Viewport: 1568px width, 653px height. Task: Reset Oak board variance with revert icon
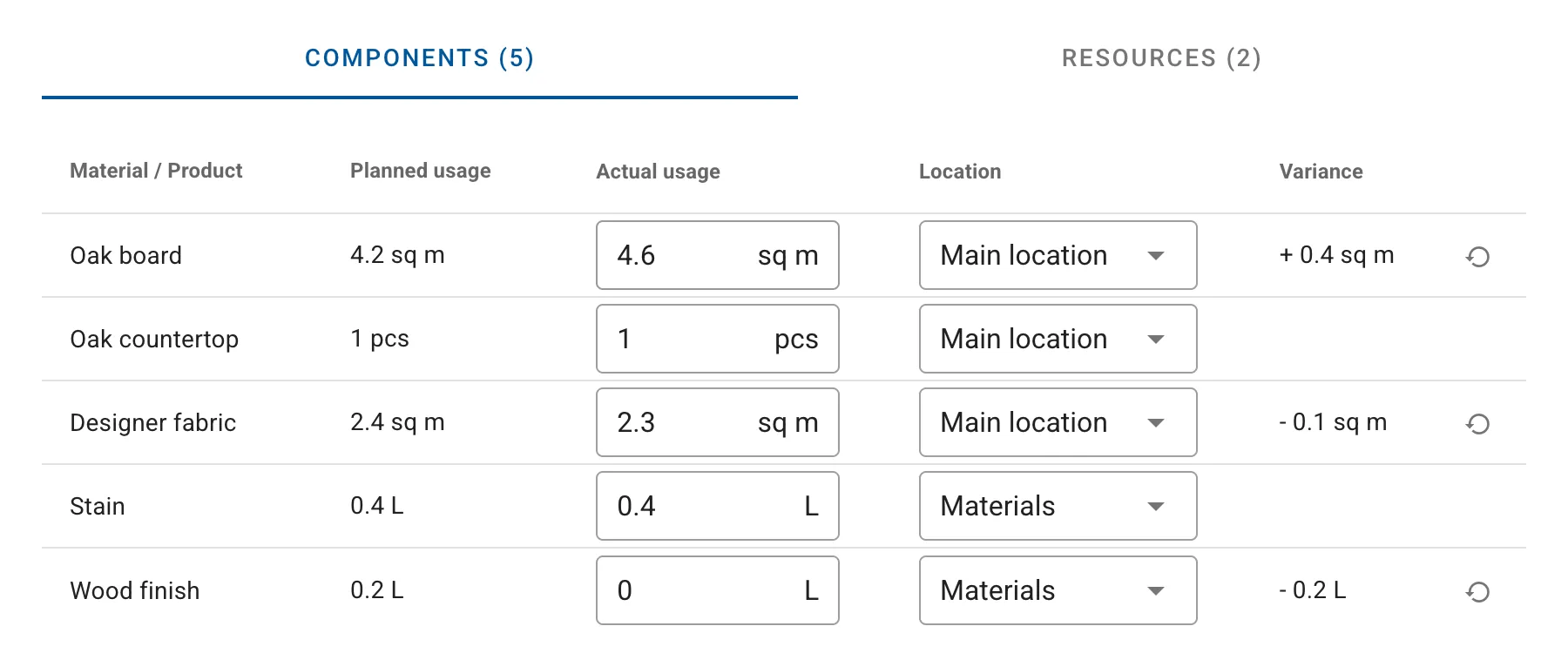coord(1477,257)
